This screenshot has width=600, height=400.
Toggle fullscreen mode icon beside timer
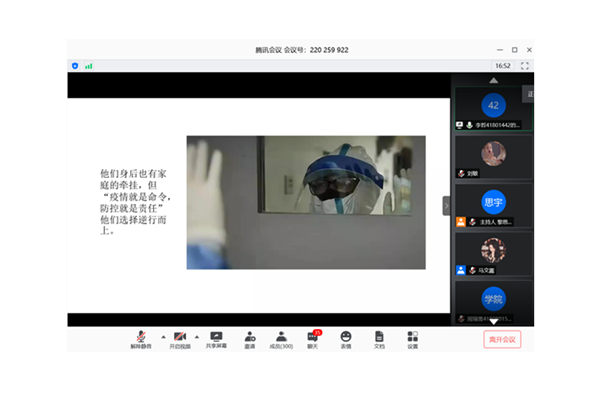pyautogui.click(x=525, y=66)
